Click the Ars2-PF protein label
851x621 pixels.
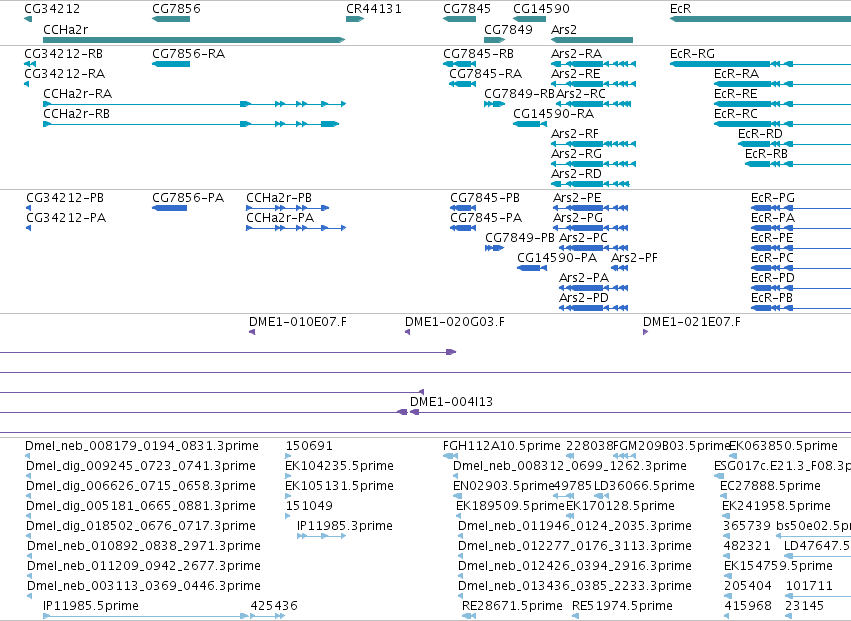[634, 258]
